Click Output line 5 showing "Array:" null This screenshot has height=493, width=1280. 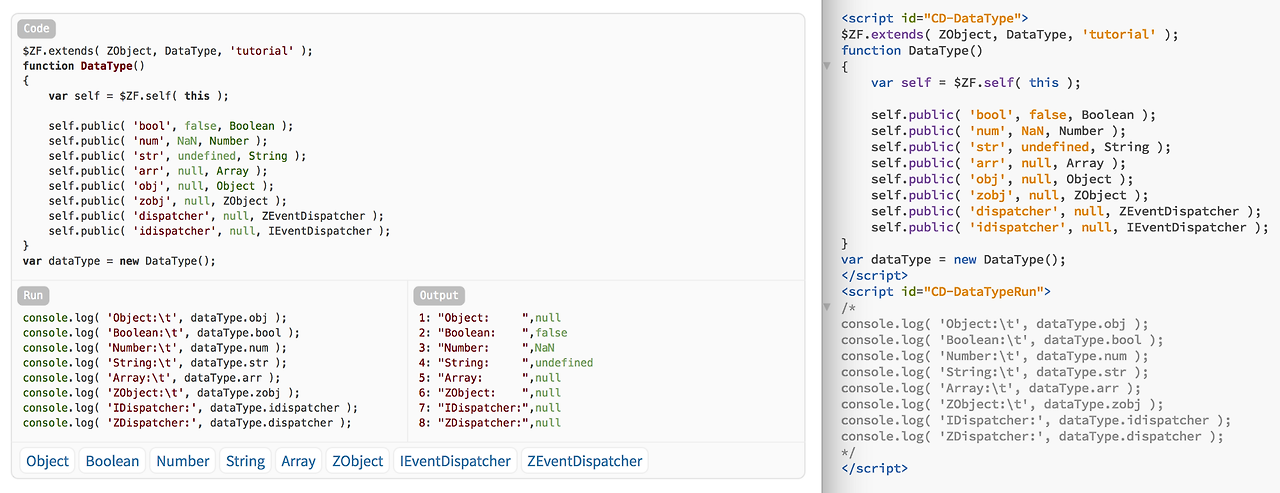click(x=490, y=378)
